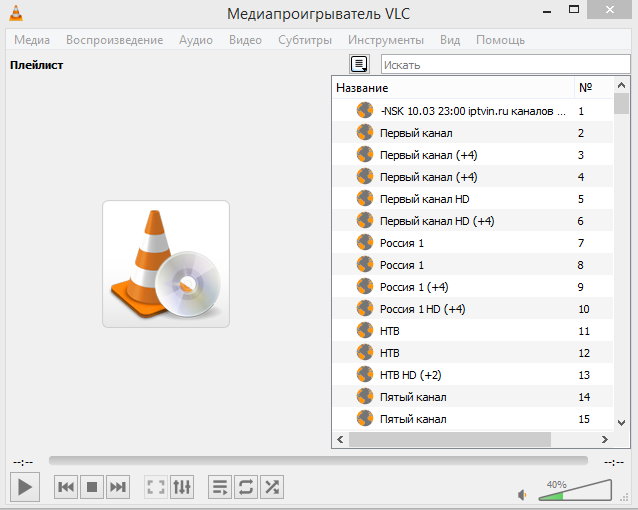Maximize the VLC window
Viewport: 638px width, 510px height.
coord(574,10)
